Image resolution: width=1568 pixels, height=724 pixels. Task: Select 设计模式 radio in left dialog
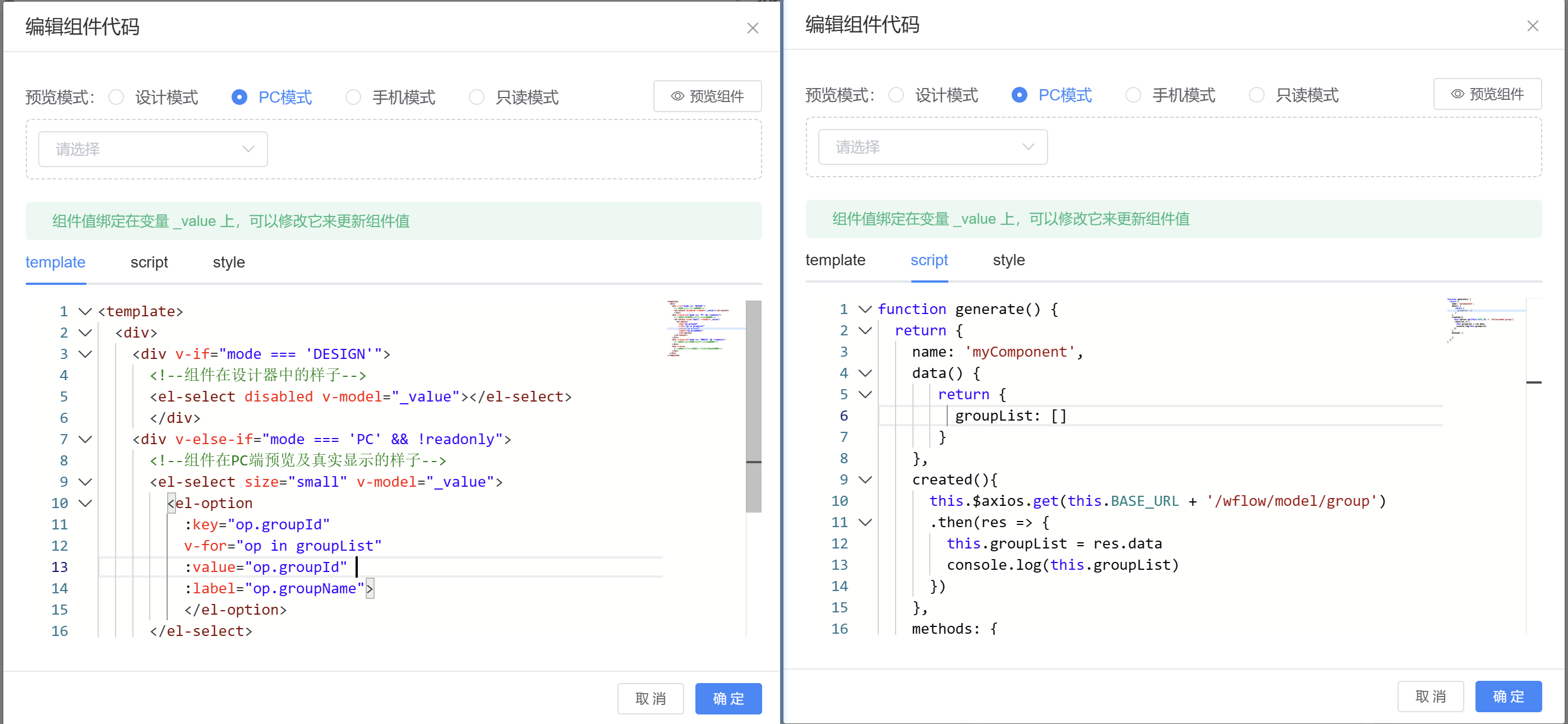[x=116, y=97]
